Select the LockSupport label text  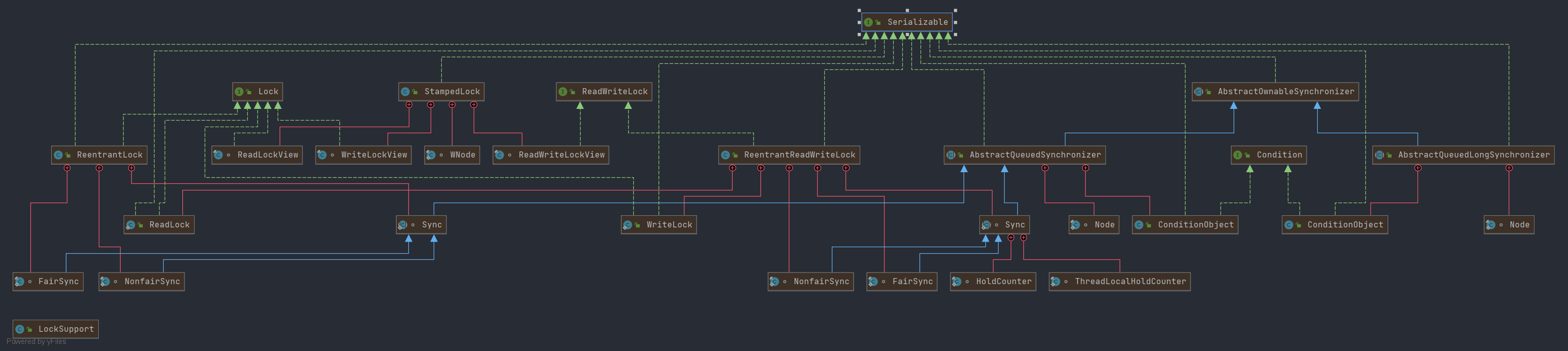pyautogui.click(x=66, y=329)
